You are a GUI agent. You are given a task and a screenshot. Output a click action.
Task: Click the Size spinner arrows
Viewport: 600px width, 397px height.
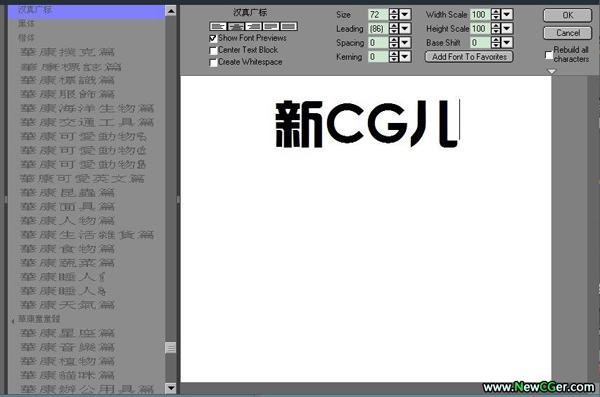pos(394,15)
